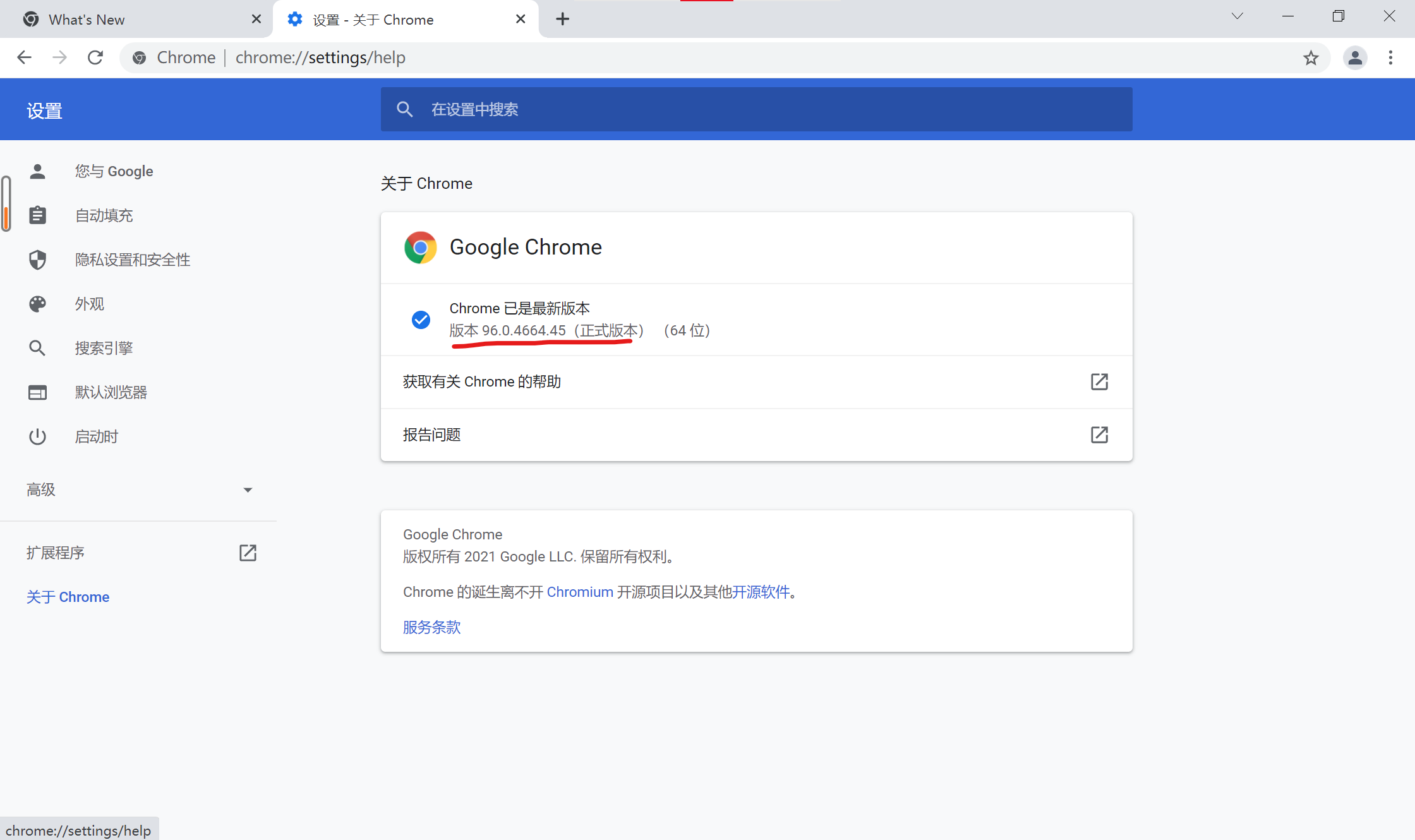
Task: Click the Chrome 已是最新版本 status text
Action: [x=520, y=308]
